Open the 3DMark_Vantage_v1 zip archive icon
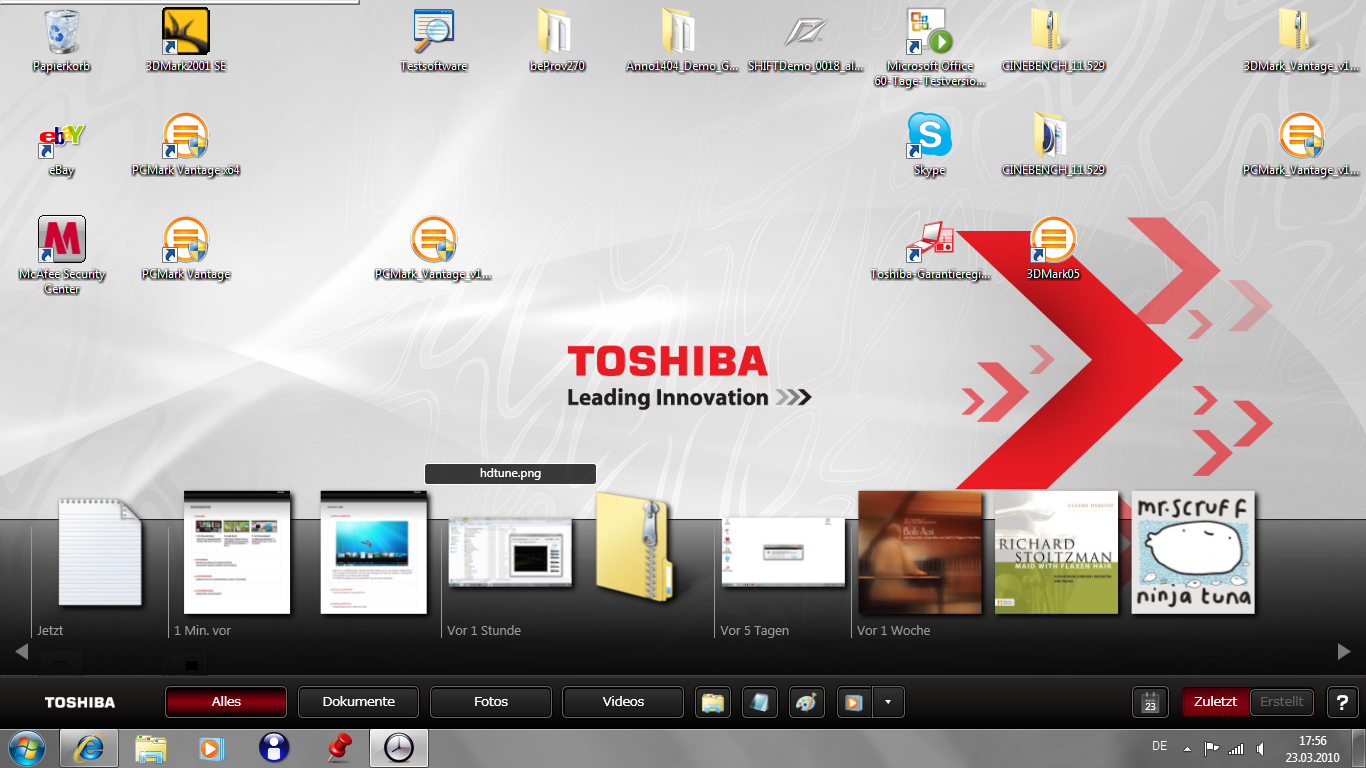The height and width of the screenshot is (768, 1366). [x=1302, y=40]
